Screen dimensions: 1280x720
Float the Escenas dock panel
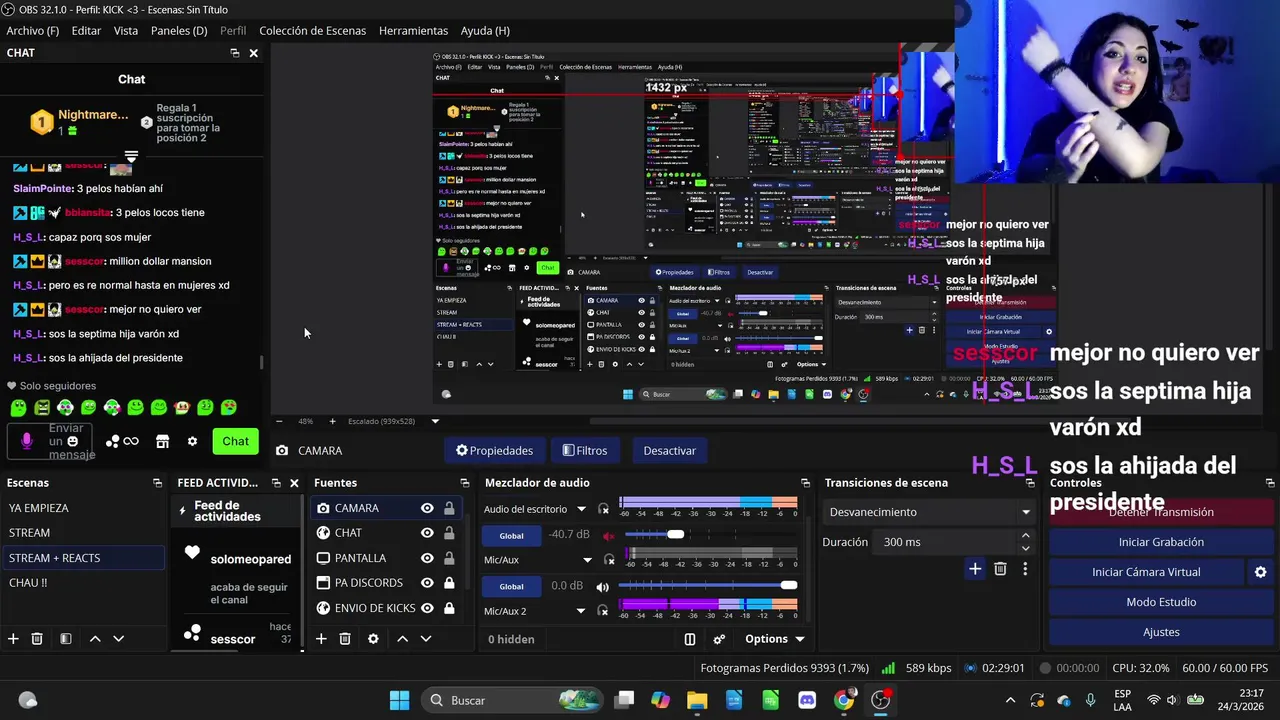(157, 483)
